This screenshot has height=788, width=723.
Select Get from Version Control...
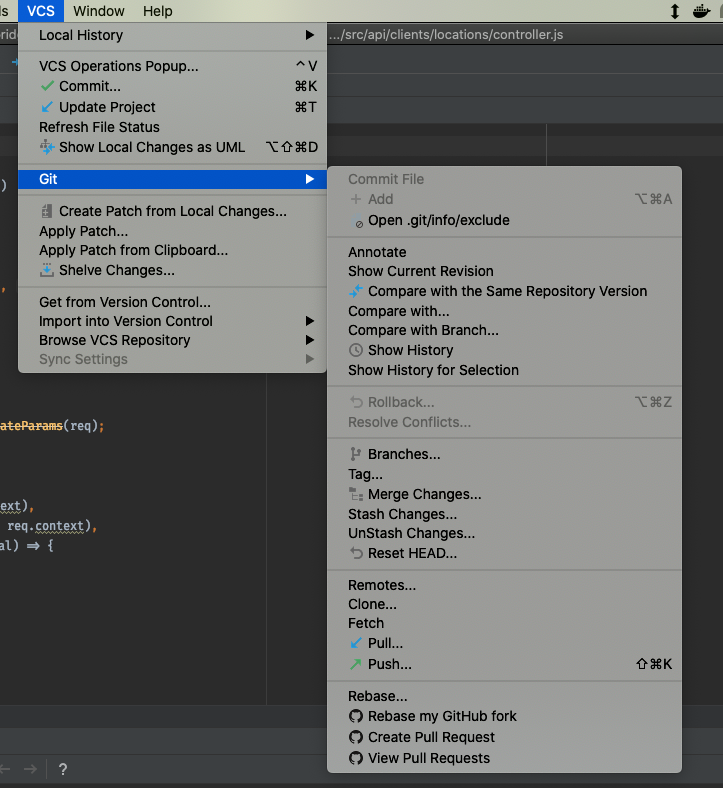pyautogui.click(x=172, y=302)
